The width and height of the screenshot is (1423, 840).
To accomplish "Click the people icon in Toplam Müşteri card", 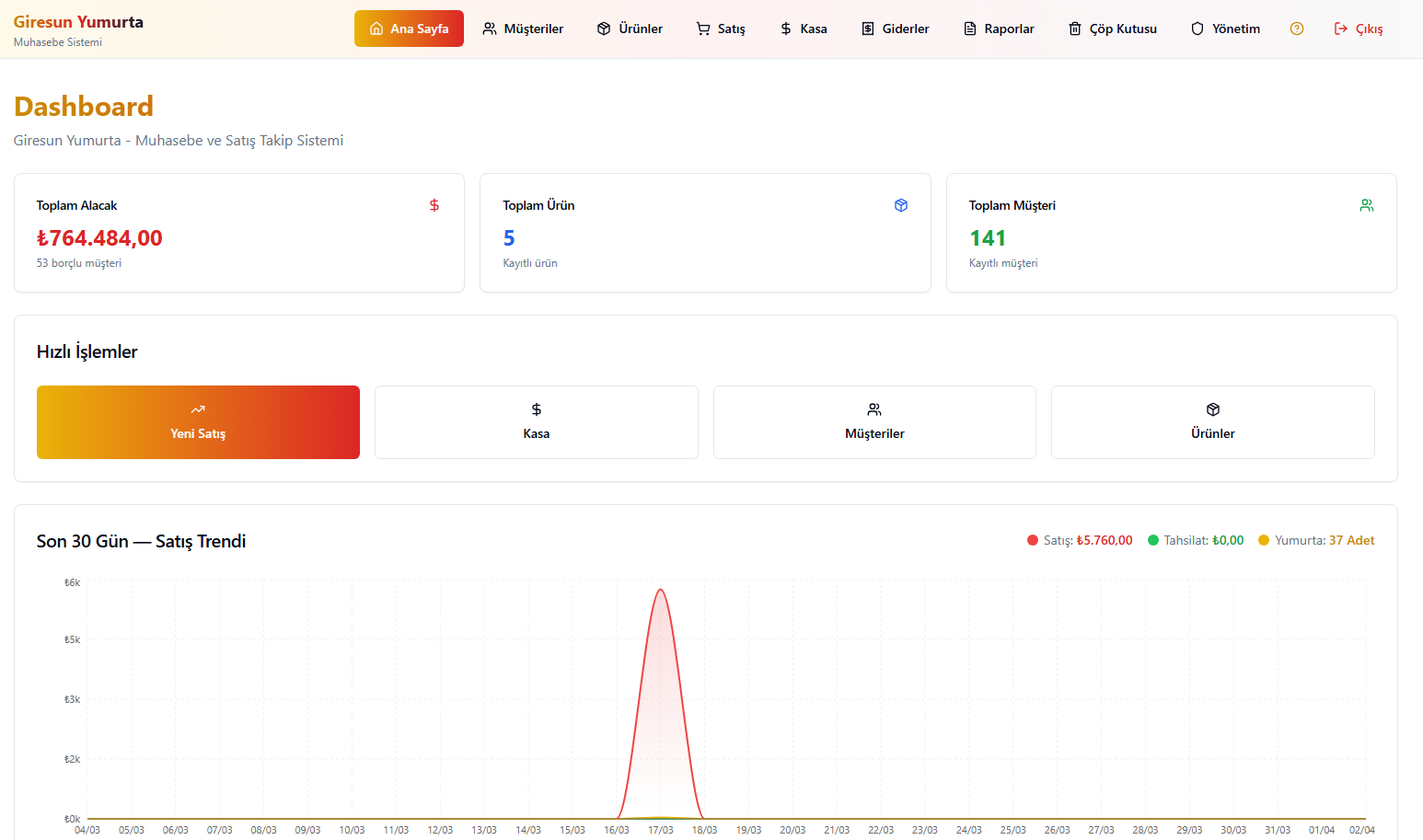I will tap(1367, 205).
